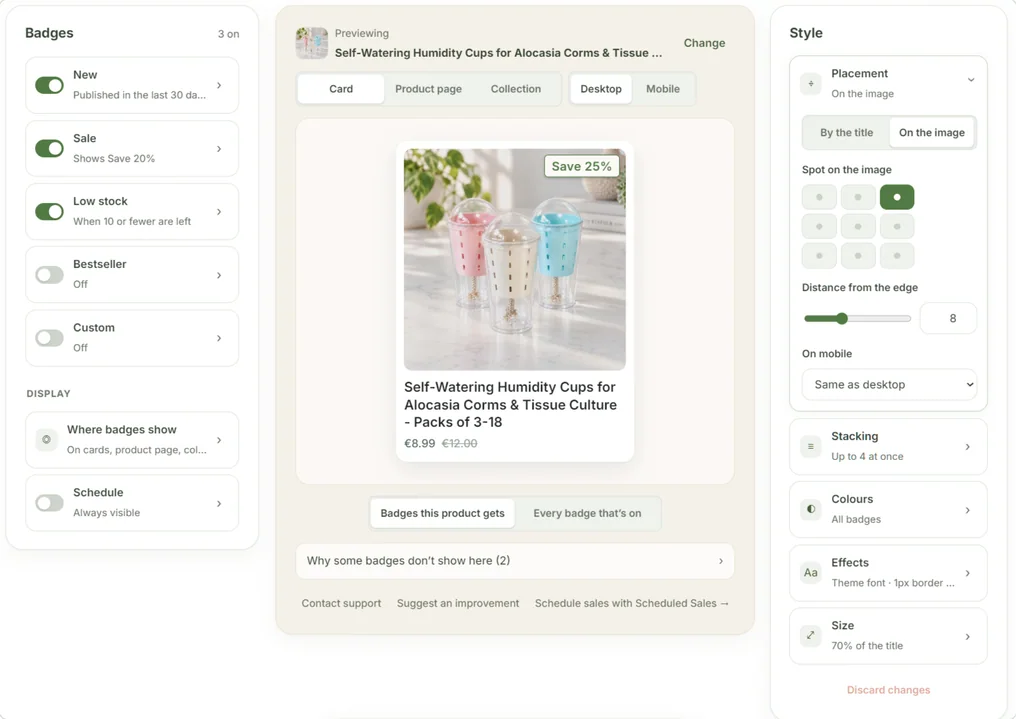Turn off the New badge toggle
The image size is (1016, 719).
click(x=49, y=86)
